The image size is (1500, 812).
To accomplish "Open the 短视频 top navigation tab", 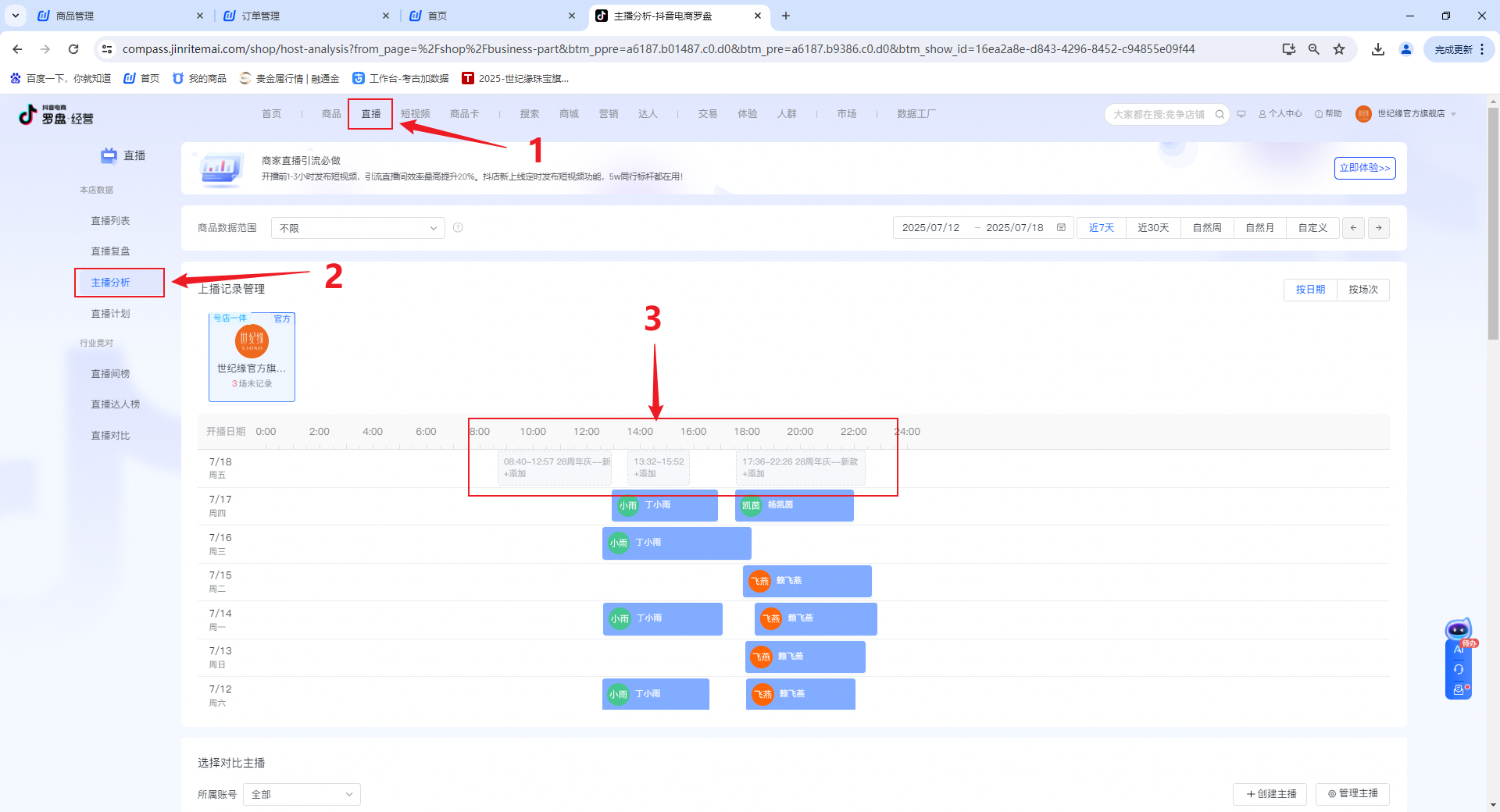I will 415,114.
